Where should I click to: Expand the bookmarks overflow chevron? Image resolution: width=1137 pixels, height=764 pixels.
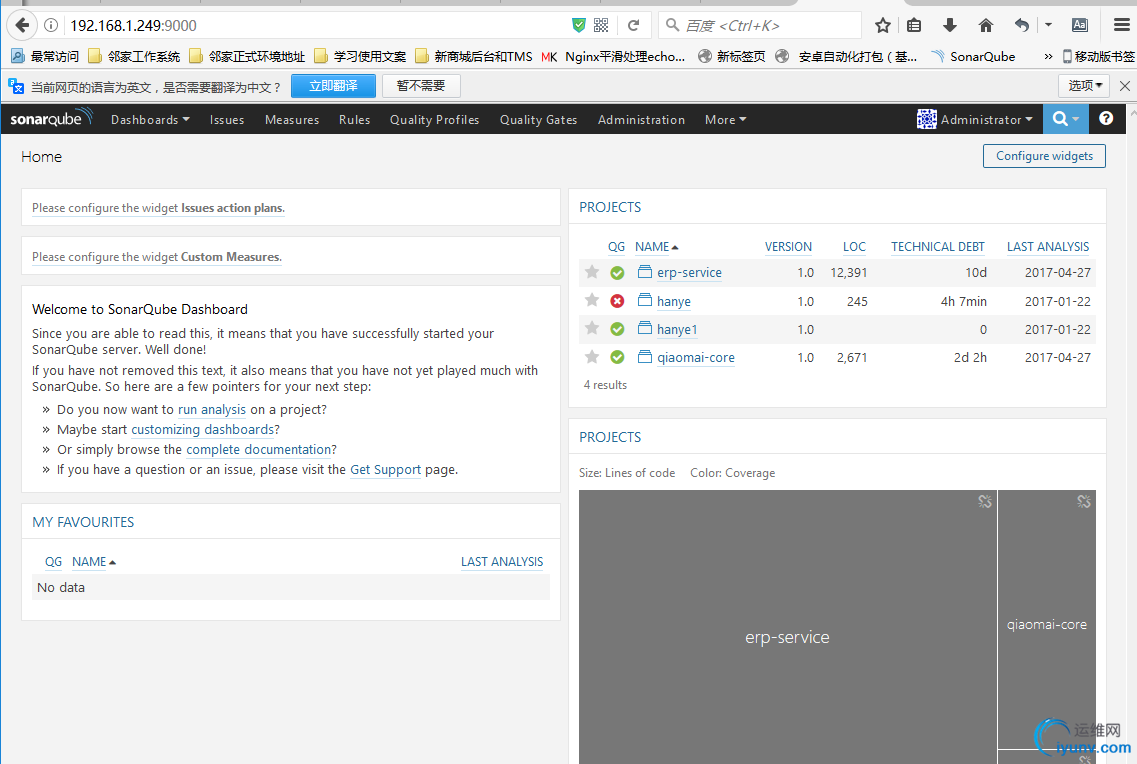[1048, 57]
